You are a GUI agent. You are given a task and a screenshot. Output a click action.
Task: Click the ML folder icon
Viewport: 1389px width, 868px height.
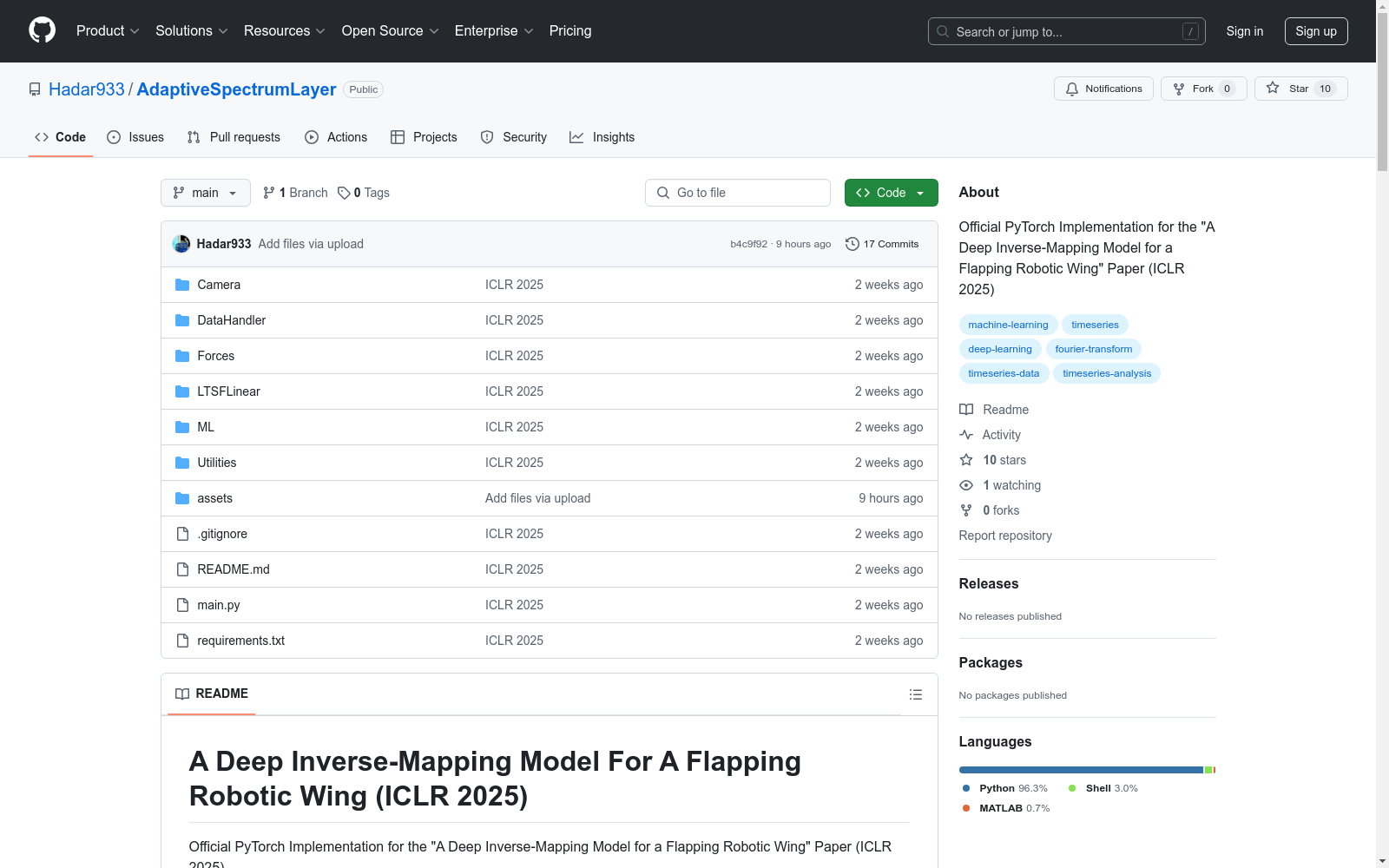(x=182, y=427)
